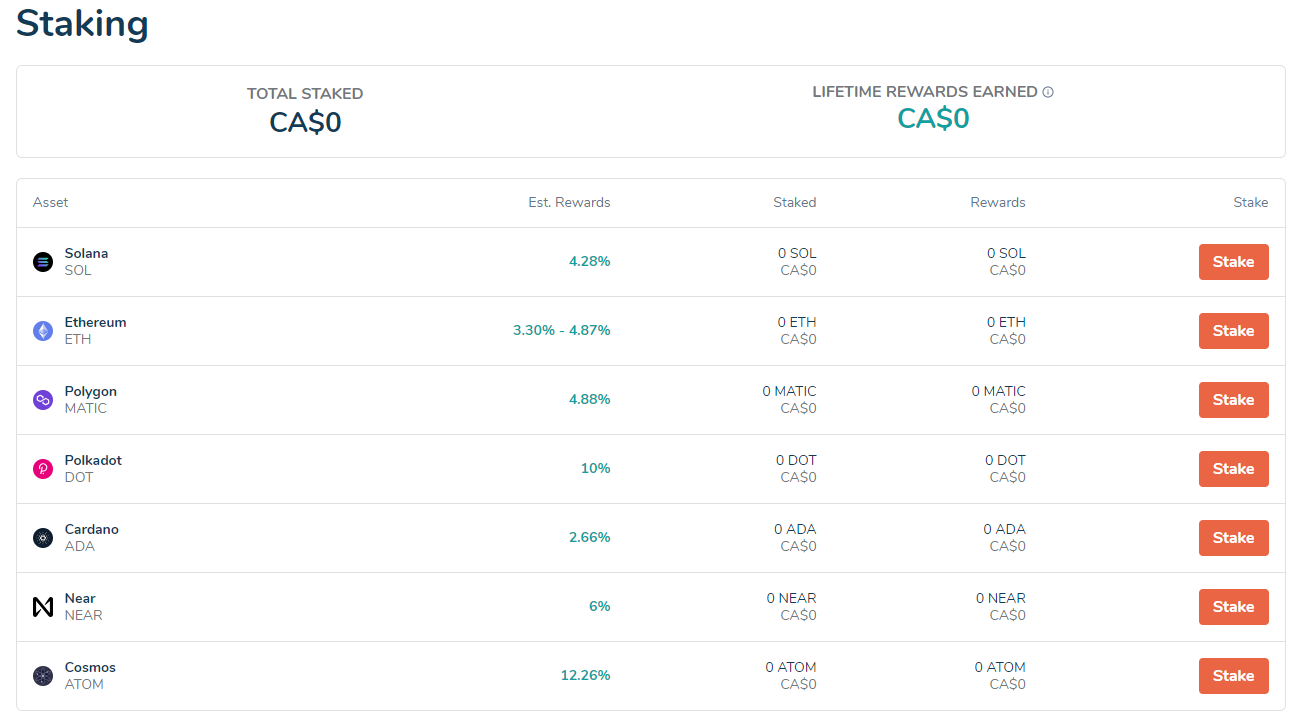Click the Ethereum coin icon
Image resolution: width=1296 pixels, height=718 pixels.
(42, 330)
